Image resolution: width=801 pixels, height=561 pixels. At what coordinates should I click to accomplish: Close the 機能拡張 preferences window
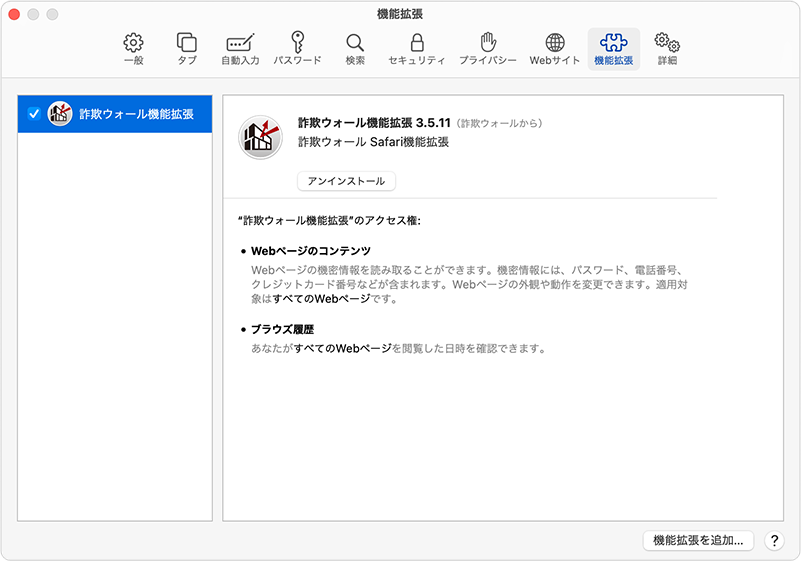15,15
